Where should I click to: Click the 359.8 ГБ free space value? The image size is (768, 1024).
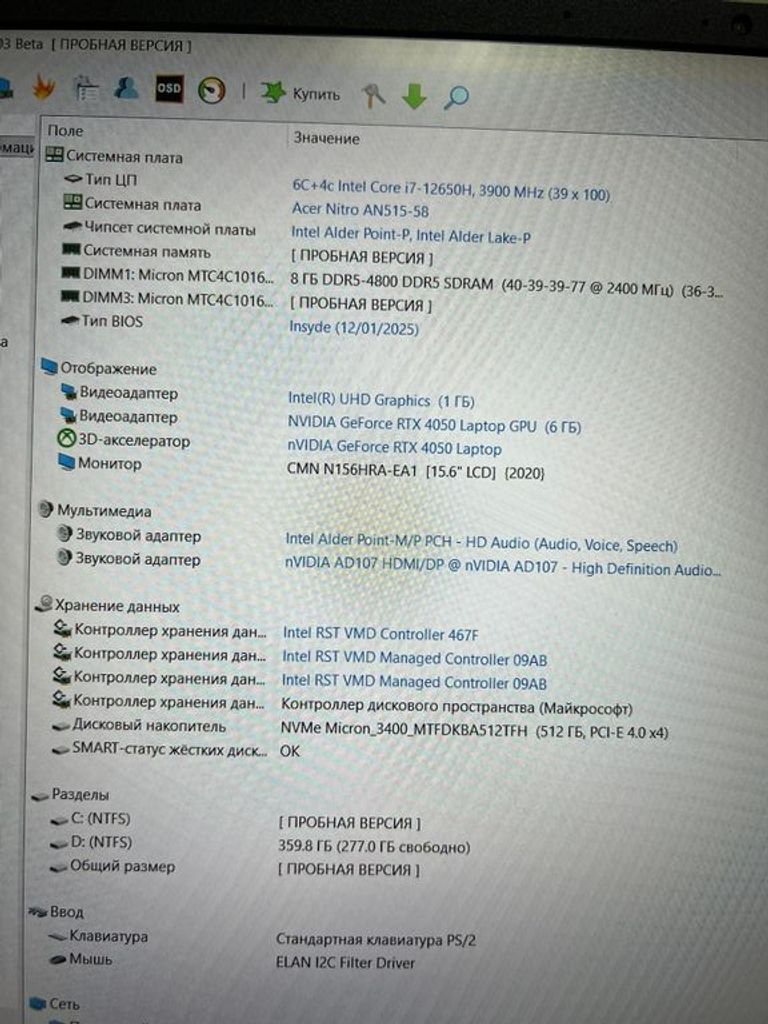coord(374,847)
